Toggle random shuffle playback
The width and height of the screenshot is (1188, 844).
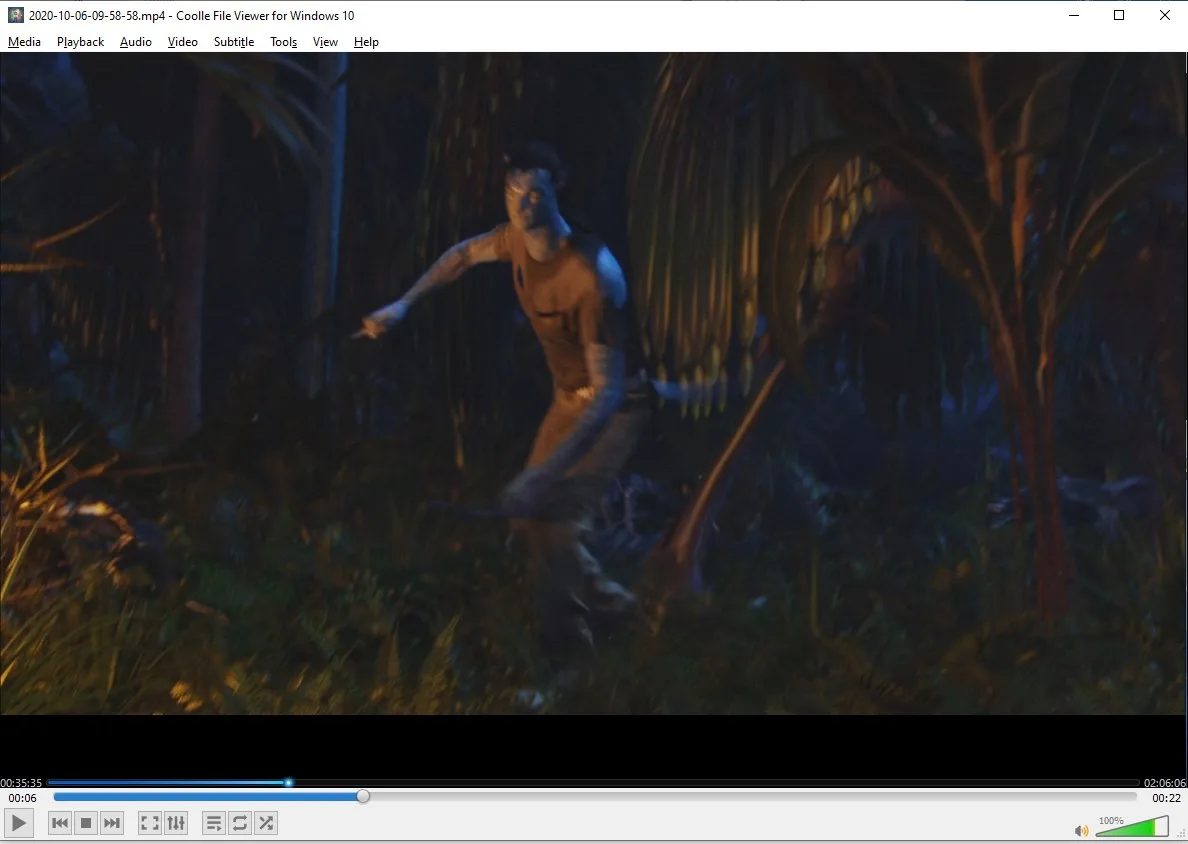pyautogui.click(x=266, y=823)
